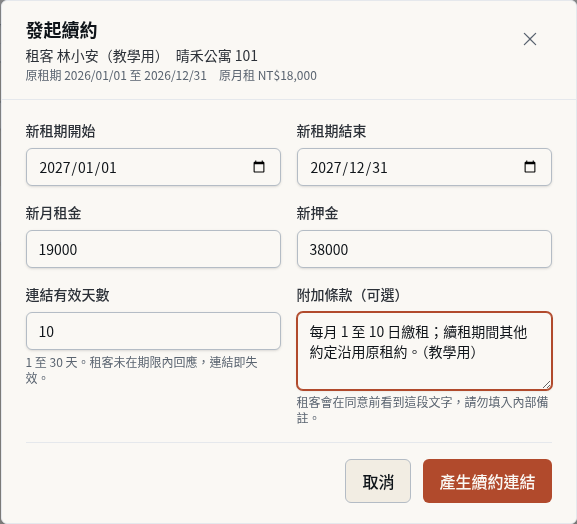Click the 新租期結束 label
The width and height of the screenshot is (577, 524).
pos(331,131)
